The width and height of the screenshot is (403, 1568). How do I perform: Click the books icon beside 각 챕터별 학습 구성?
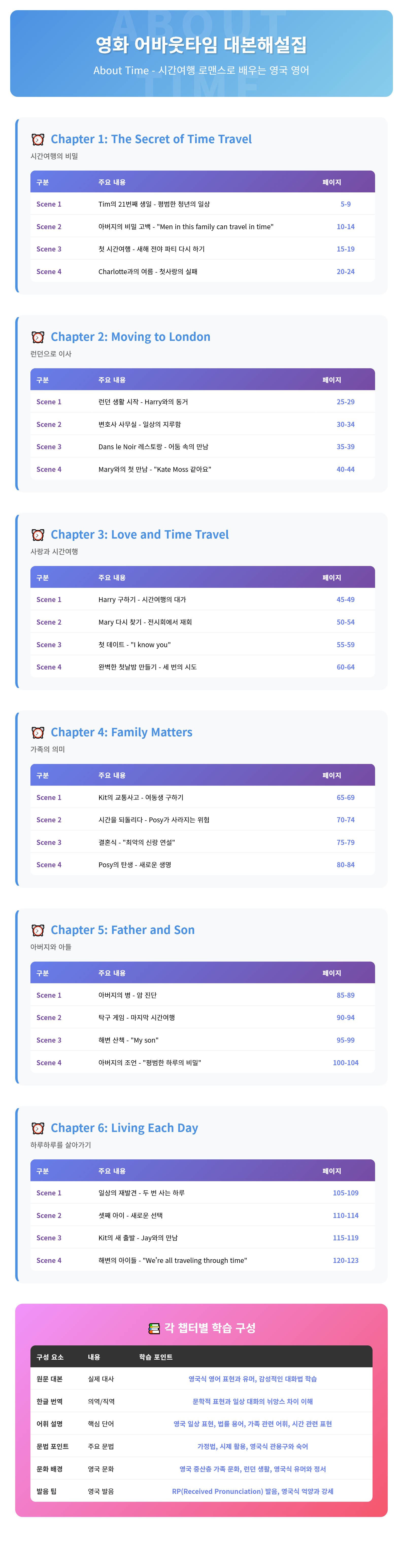tap(154, 1328)
